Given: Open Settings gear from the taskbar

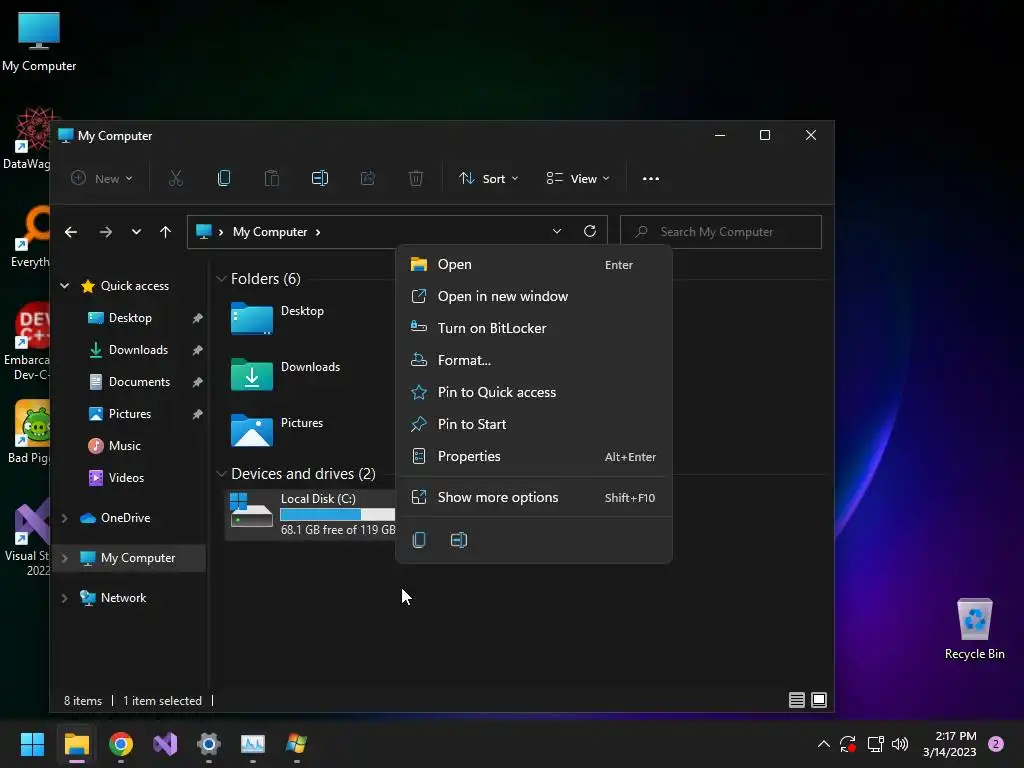Looking at the screenshot, I should (x=209, y=744).
